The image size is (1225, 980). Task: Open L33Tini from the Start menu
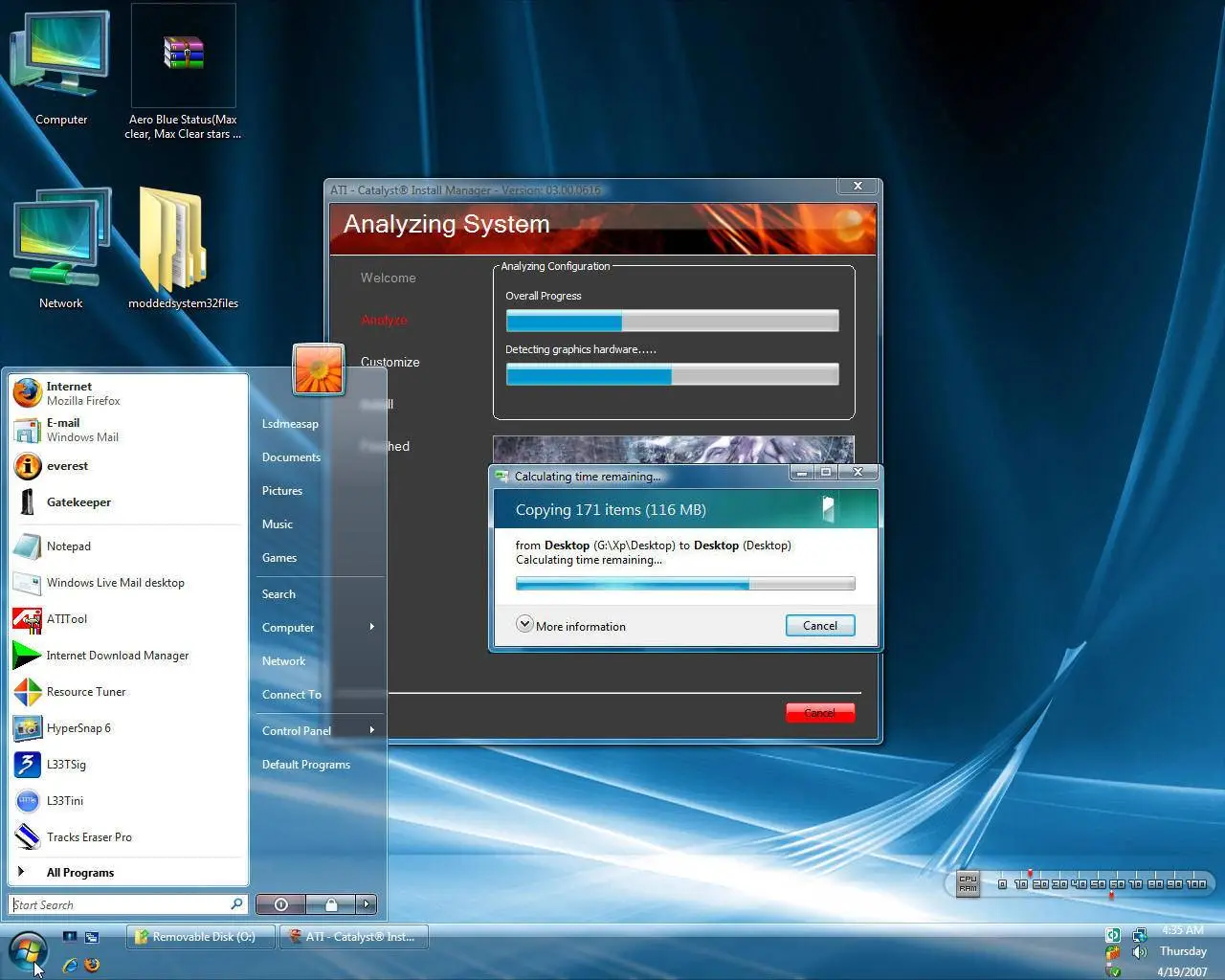pyautogui.click(x=128, y=801)
